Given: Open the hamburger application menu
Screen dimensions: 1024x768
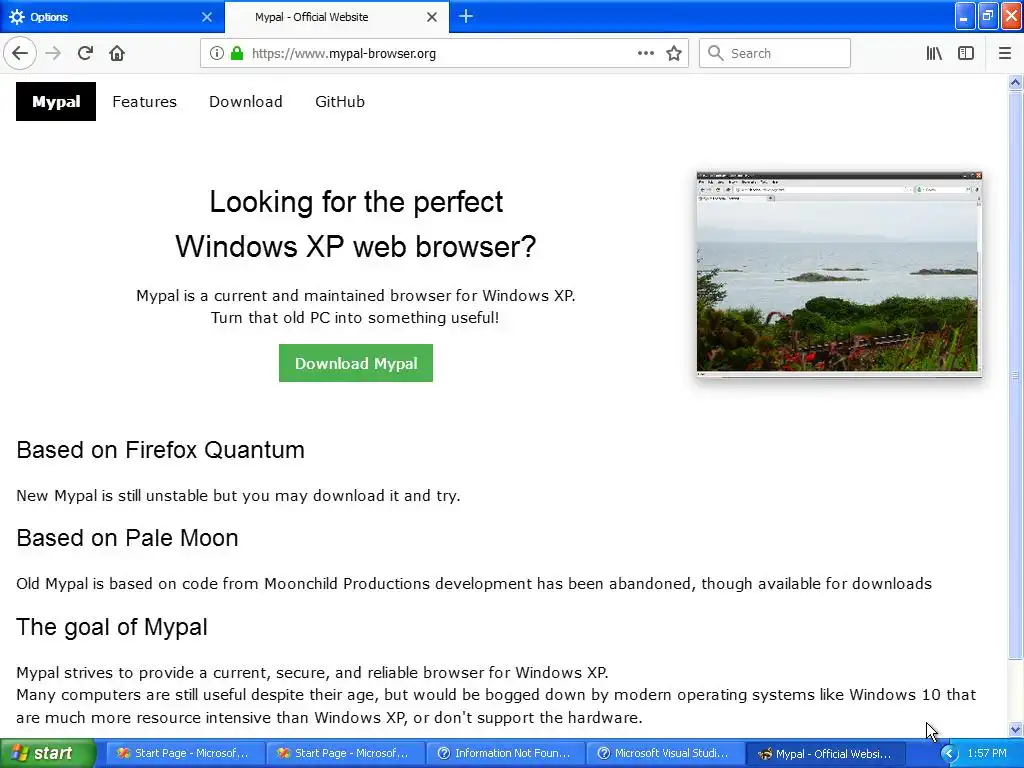Looking at the screenshot, I should 1004,53.
